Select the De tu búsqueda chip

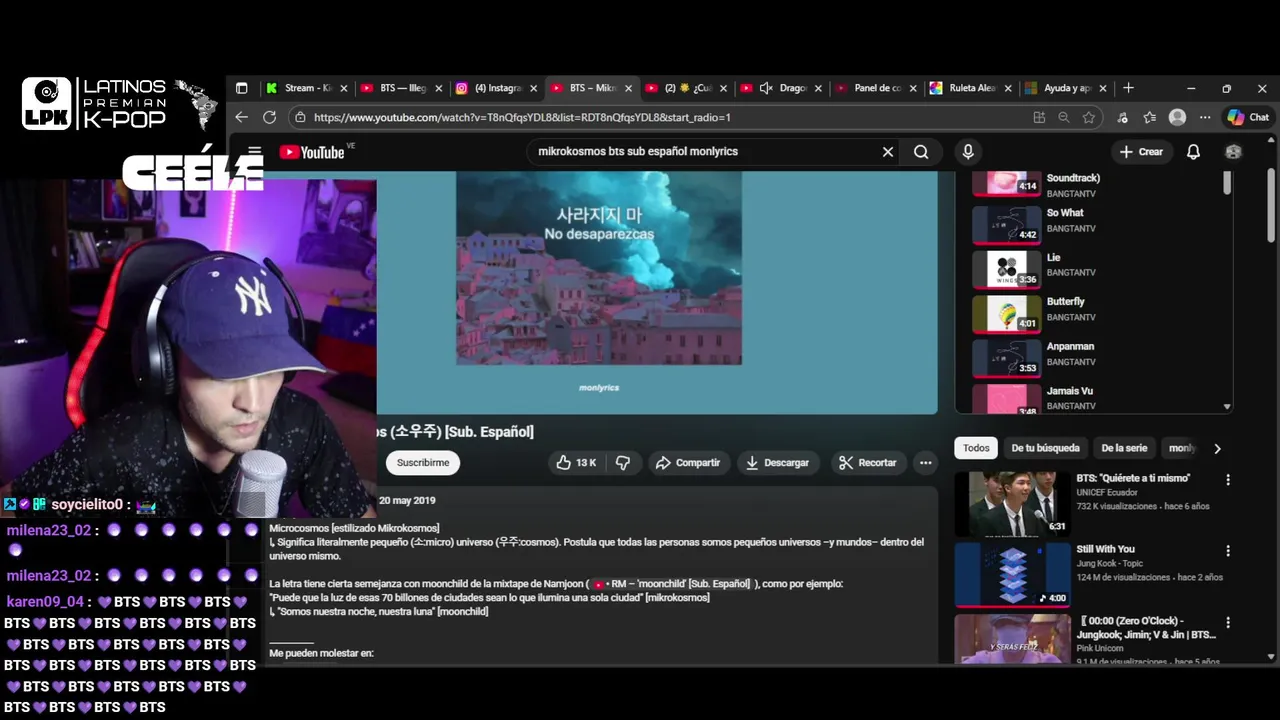pos(1045,448)
